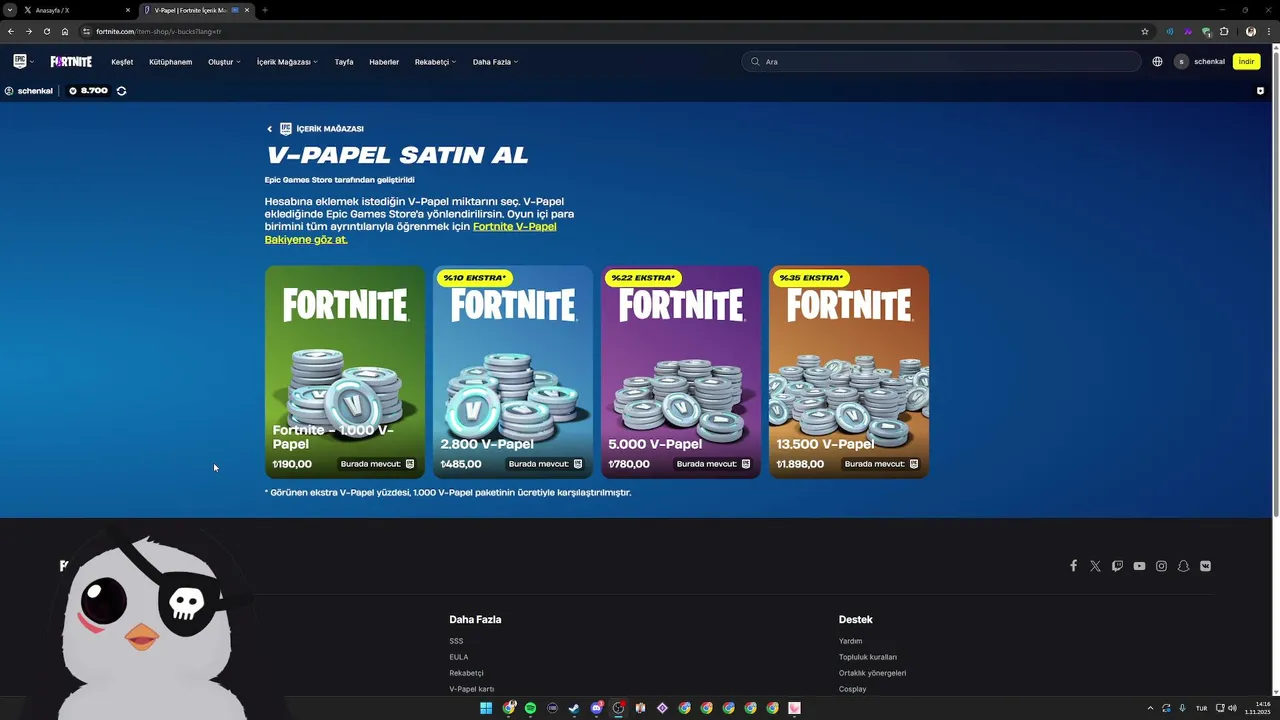Click the purple extension icon in toolbar
This screenshot has width=1280, height=720.
pos(1188,31)
